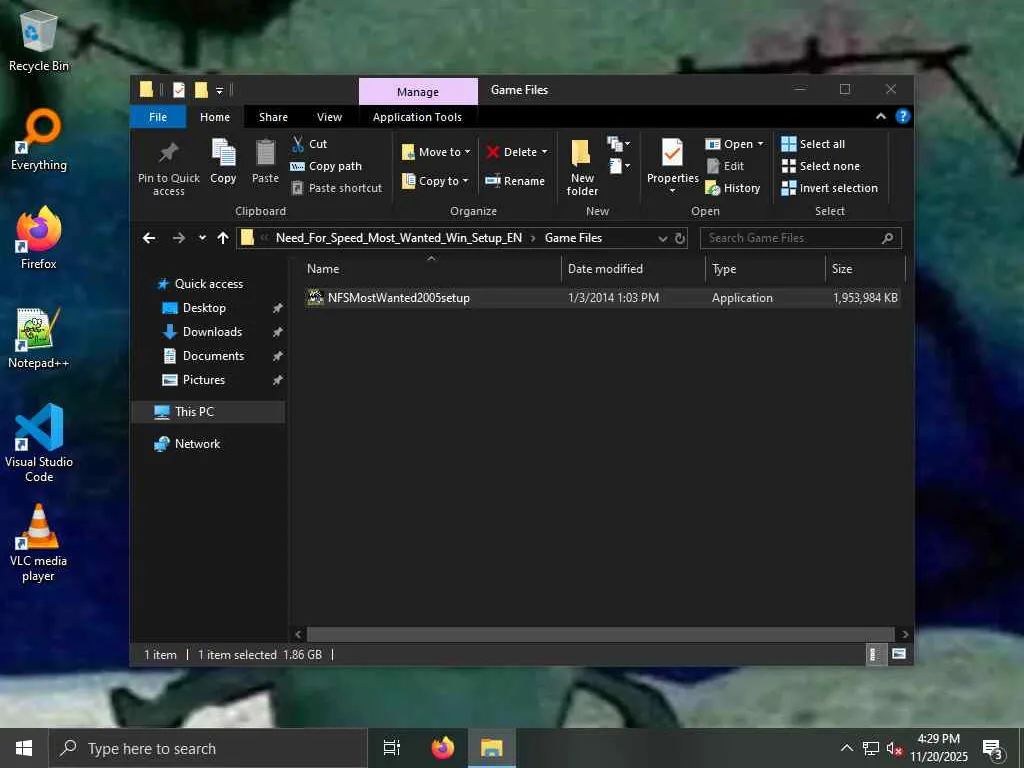Image resolution: width=1024 pixels, height=768 pixels.
Task: Open the Application Tools tab
Action: pos(417,117)
